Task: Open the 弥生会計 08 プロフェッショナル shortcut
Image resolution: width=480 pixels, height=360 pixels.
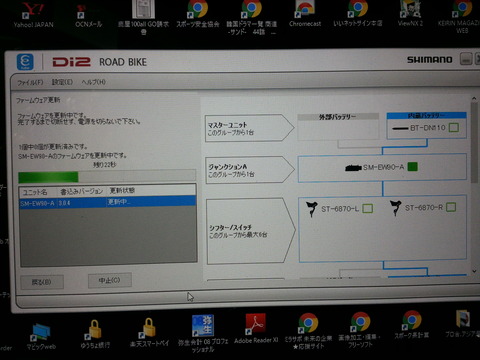Action: tap(203, 334)
